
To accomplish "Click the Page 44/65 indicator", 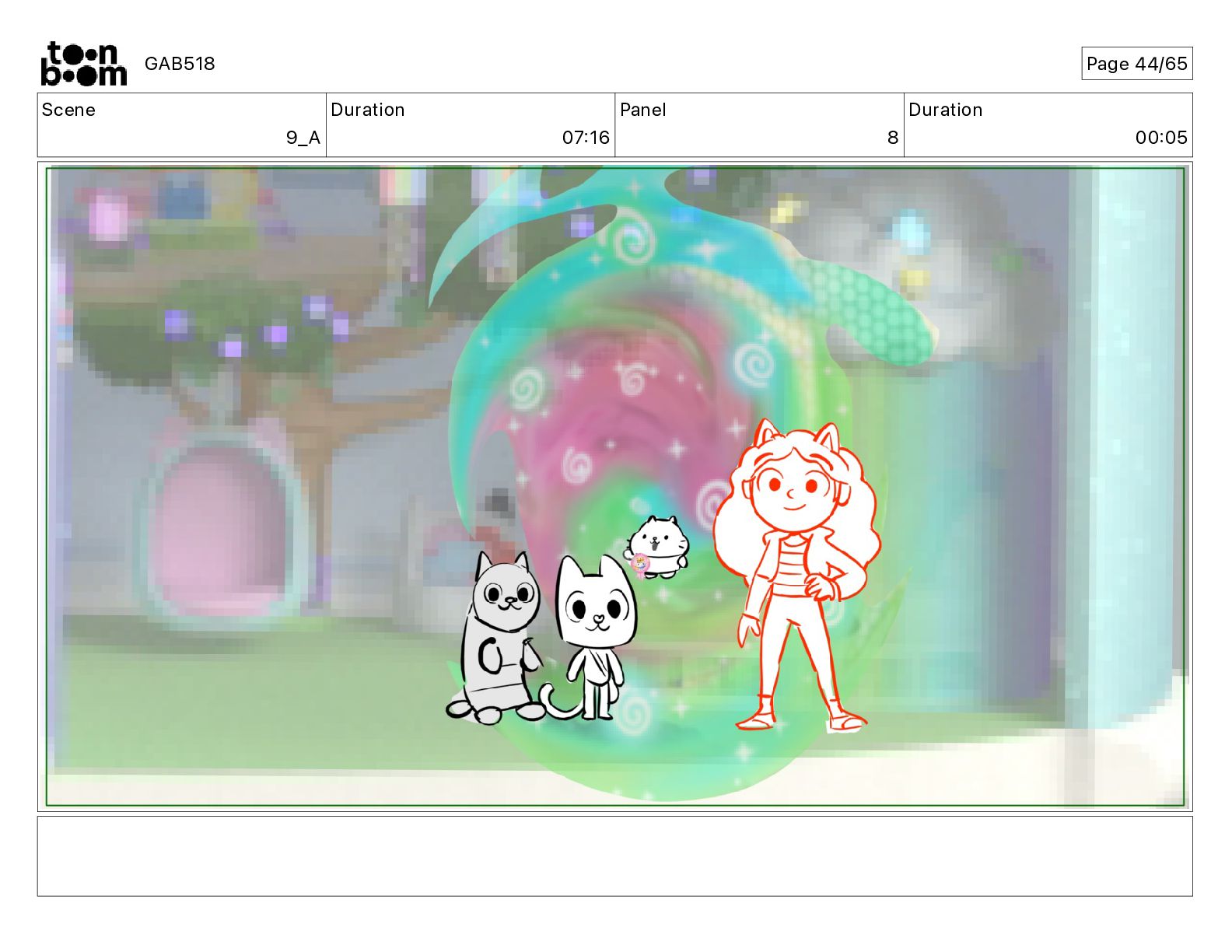I will coord(1136,64).
